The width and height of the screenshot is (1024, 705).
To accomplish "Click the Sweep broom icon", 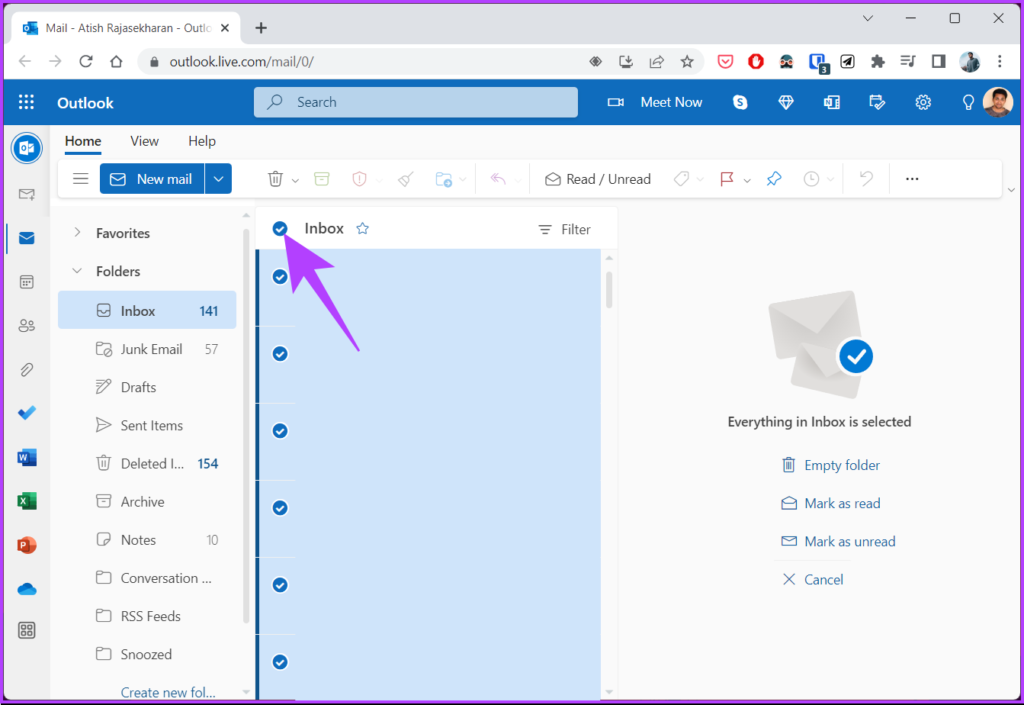I will (406, 179).
